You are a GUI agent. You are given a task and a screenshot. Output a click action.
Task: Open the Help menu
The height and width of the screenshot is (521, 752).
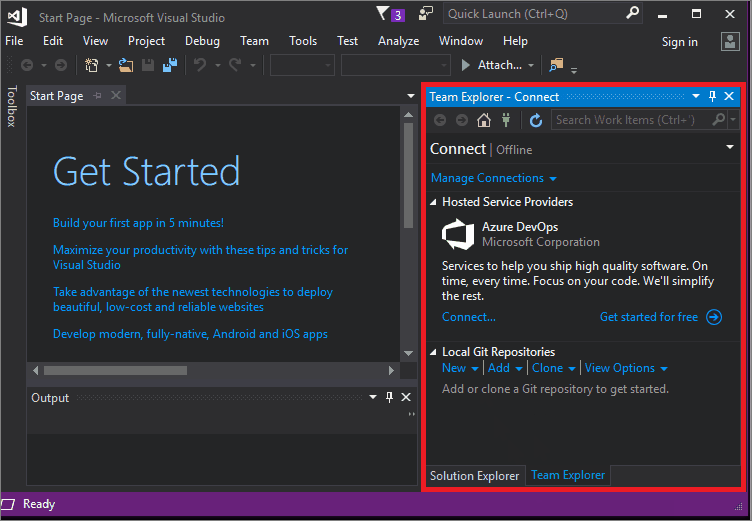(x=515, y=41)
